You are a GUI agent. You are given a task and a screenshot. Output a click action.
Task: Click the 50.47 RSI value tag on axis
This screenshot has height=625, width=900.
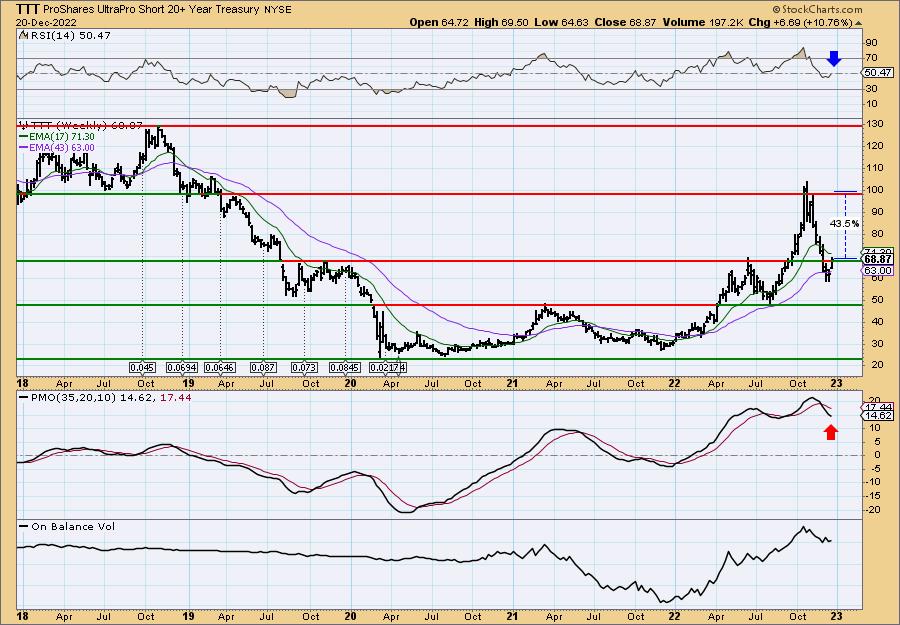[878, 72]
